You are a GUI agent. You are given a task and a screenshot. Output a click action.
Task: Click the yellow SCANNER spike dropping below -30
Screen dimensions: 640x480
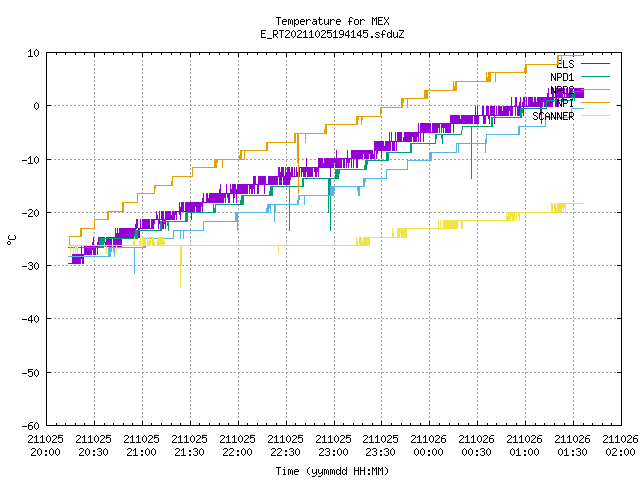pyautogui.click(x=180, y=267)
